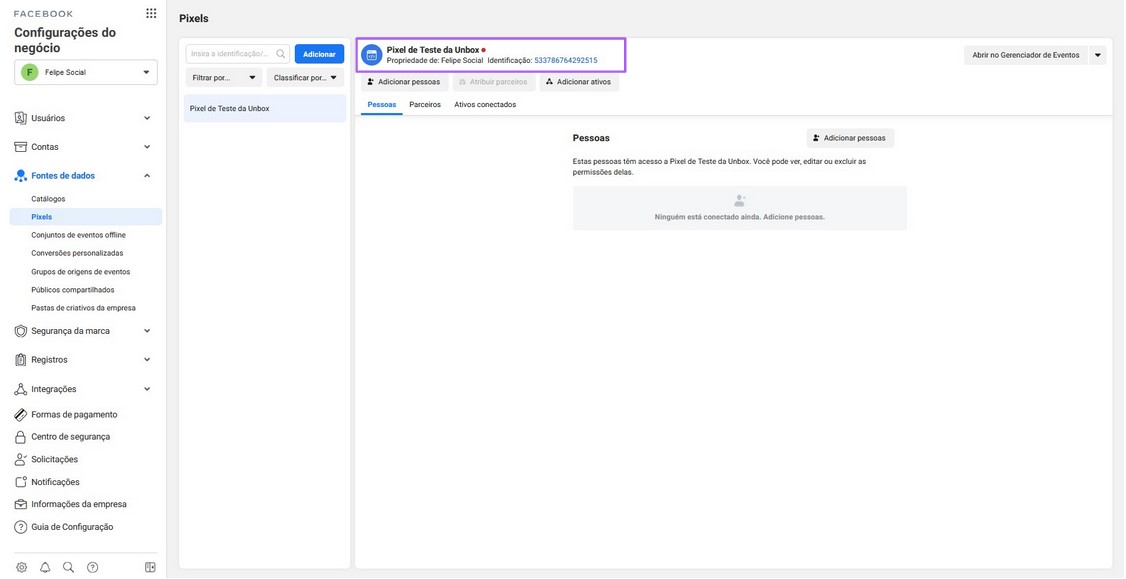Click the Centro de segurança lock icon
This screenshot has height=579, width=1126.
click(x=21, y=437)
